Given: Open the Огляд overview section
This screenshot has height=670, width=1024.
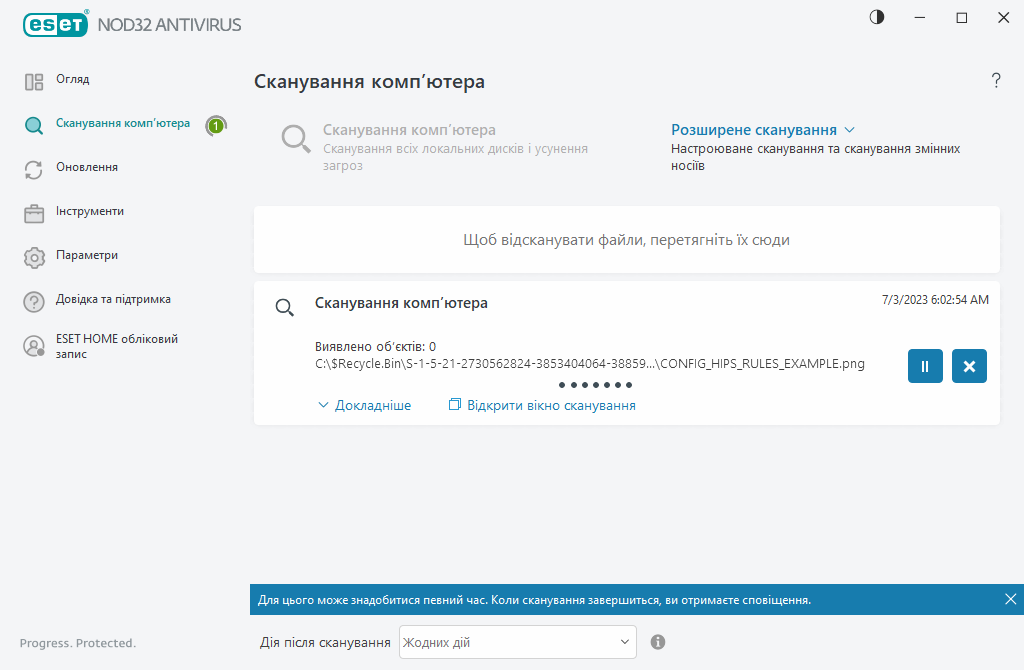Looking at the screenshot, I should [72, 80].
